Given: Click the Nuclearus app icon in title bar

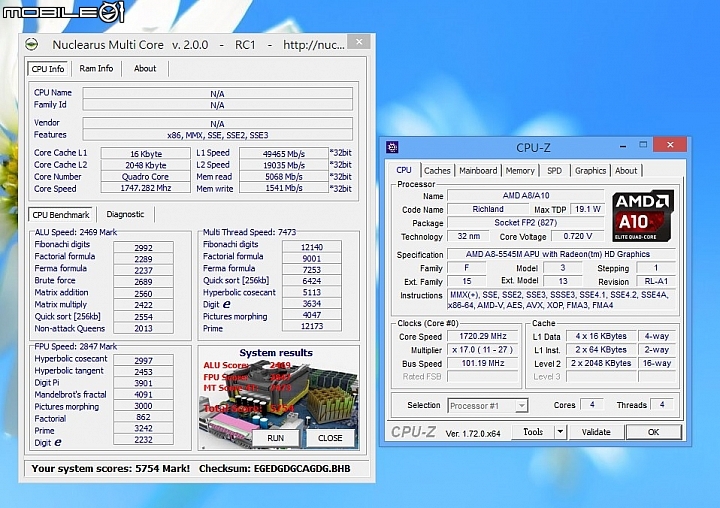Looking at the screenshot, I should [31, 45].
